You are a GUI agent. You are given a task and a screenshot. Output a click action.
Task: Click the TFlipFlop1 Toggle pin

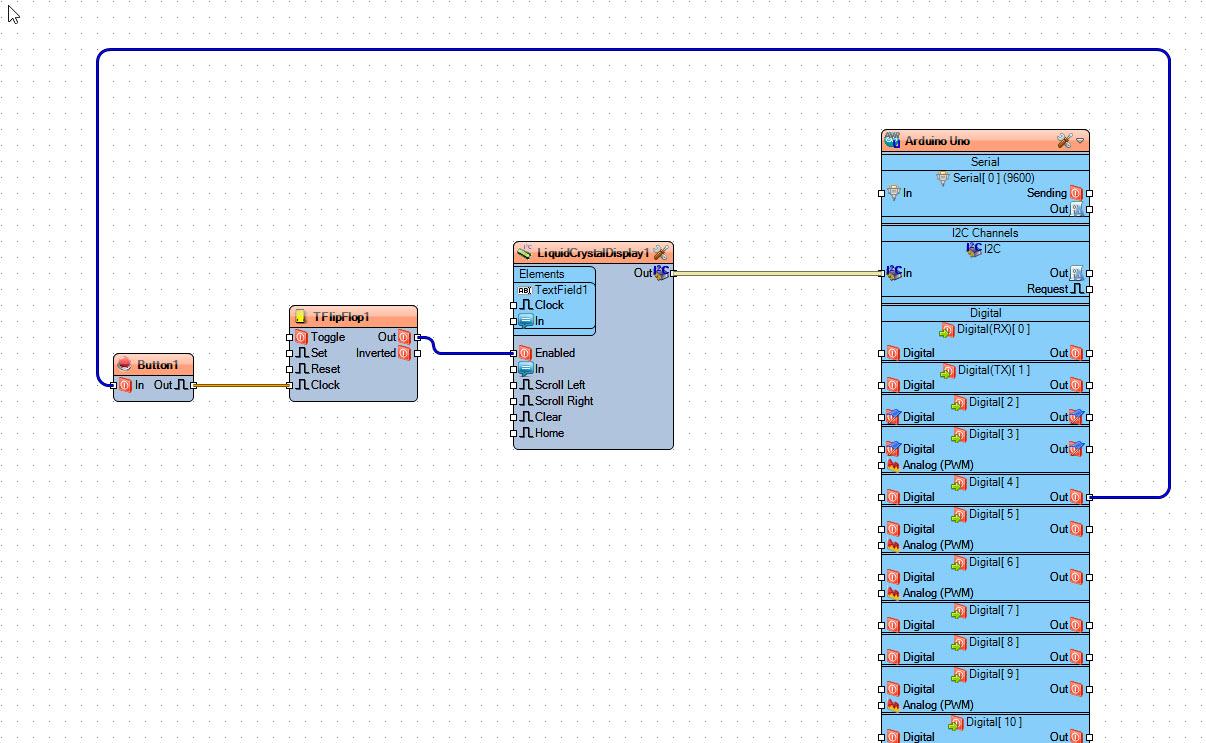[x=290, y=337]
